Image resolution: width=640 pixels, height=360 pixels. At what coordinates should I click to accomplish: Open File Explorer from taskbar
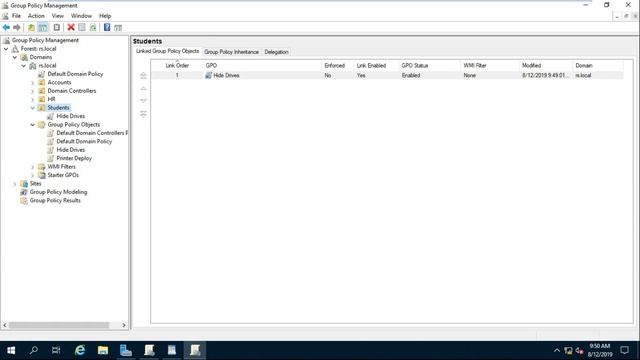click(102, 350)
